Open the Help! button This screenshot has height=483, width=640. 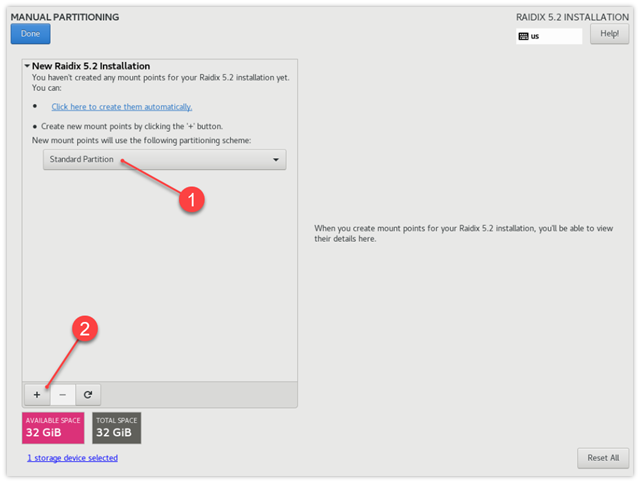coord(609,35)
